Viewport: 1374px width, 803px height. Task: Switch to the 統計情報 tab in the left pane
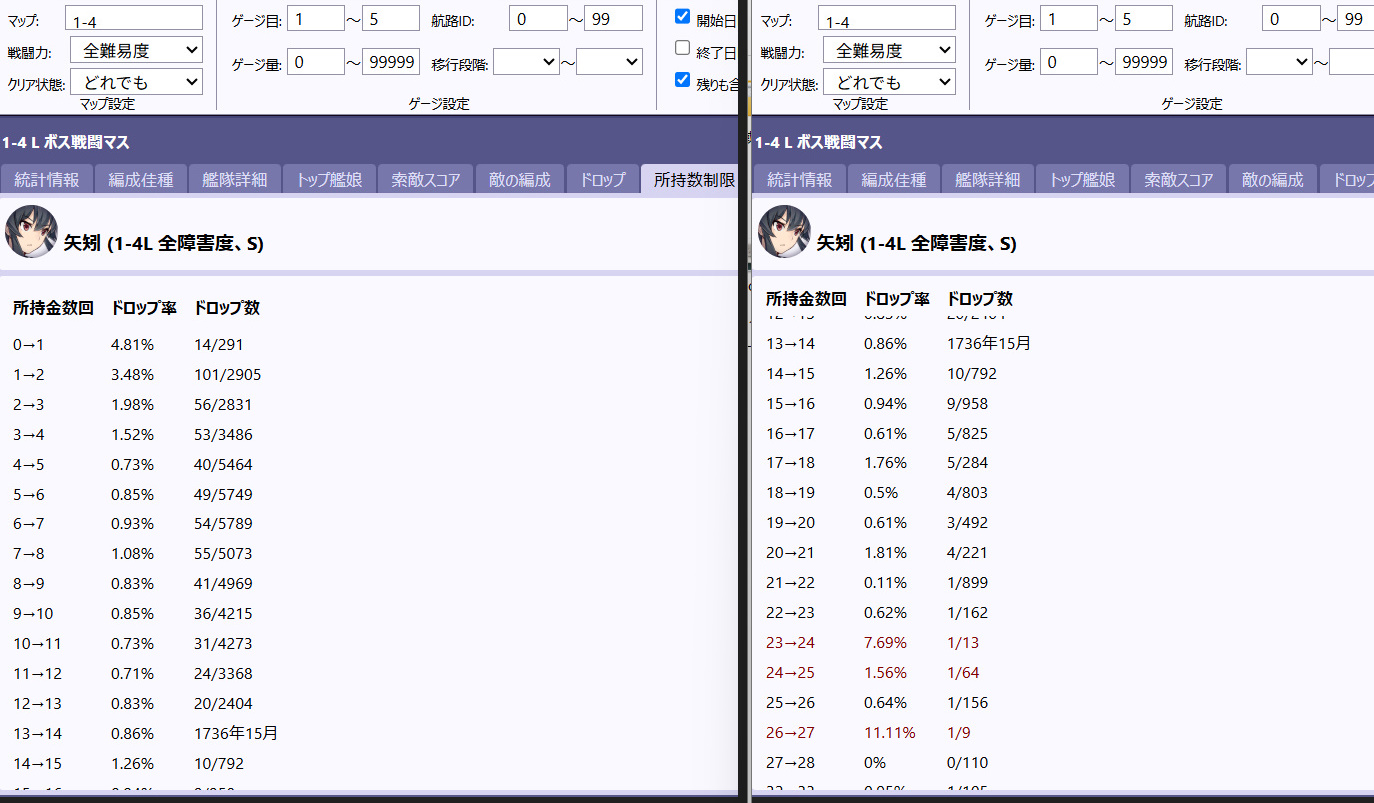point(46,180)
